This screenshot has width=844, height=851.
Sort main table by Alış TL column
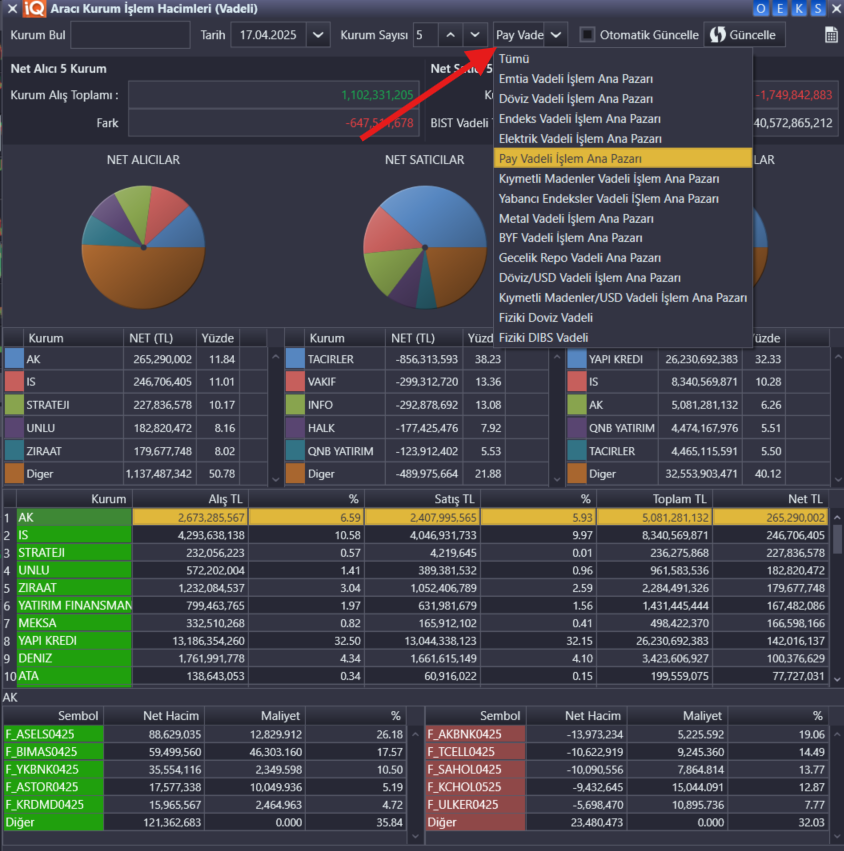tap(191, 499)
